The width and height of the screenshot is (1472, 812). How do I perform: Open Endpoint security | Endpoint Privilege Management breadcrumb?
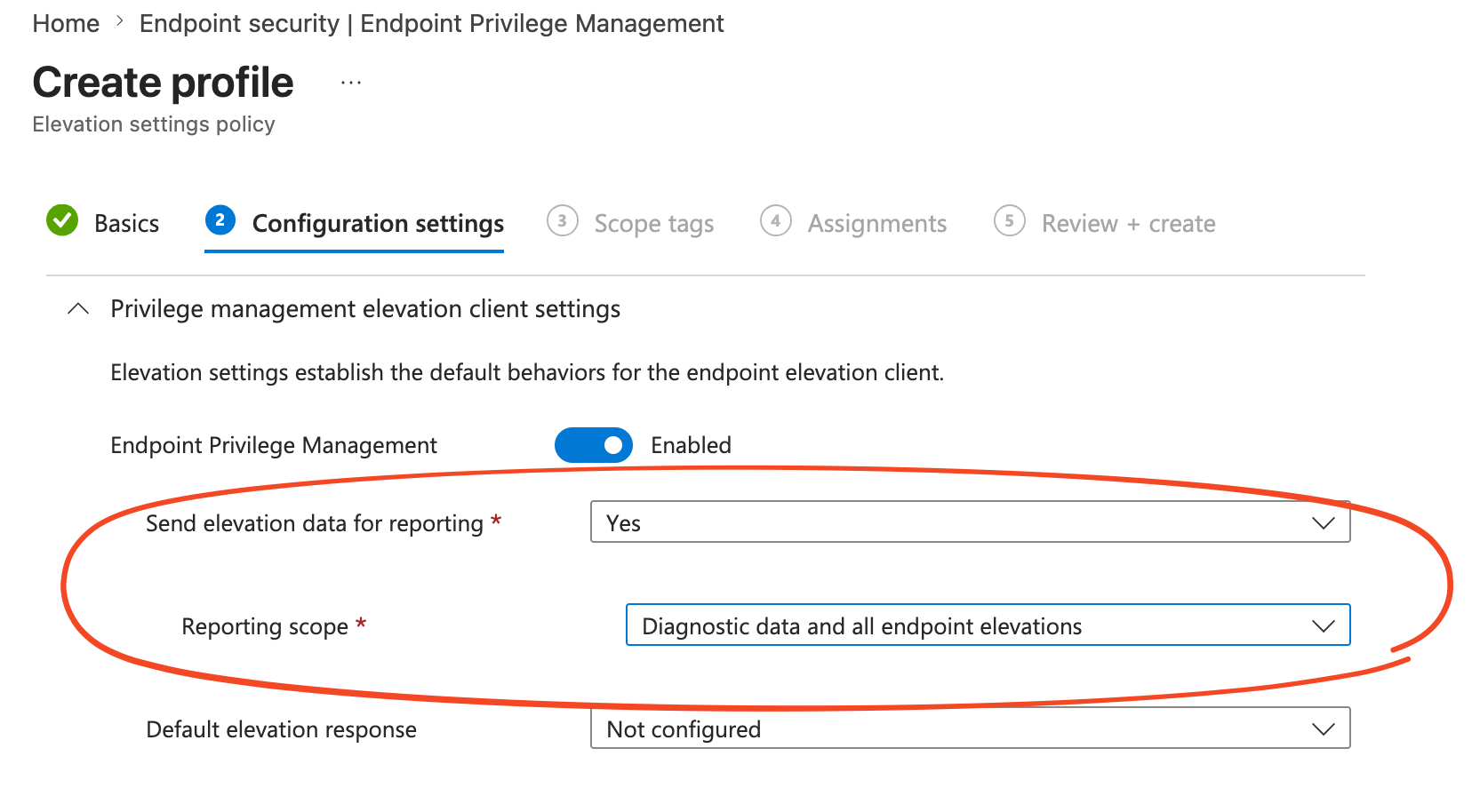pyautogui.click(x=432, y=24)
